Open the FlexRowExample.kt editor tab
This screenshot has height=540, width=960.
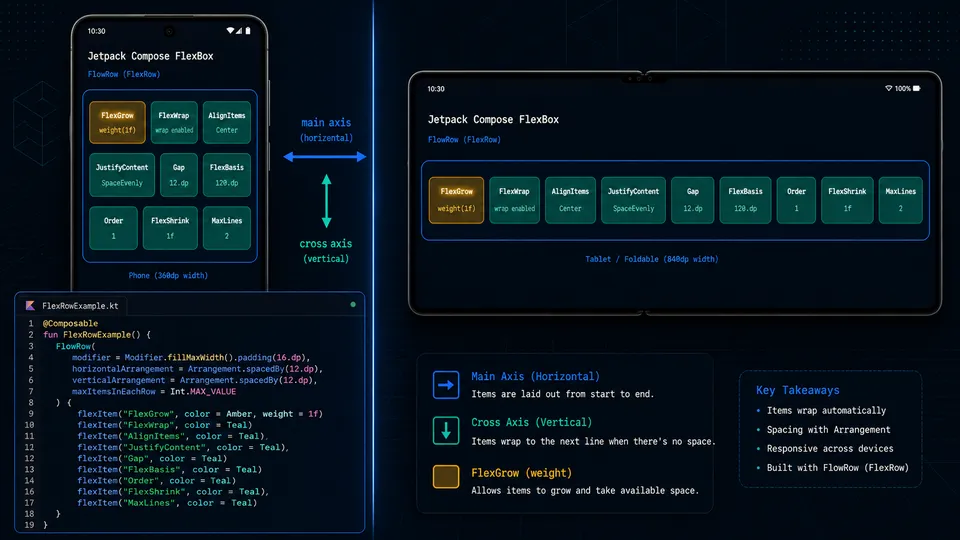click(x=73, y=306)
